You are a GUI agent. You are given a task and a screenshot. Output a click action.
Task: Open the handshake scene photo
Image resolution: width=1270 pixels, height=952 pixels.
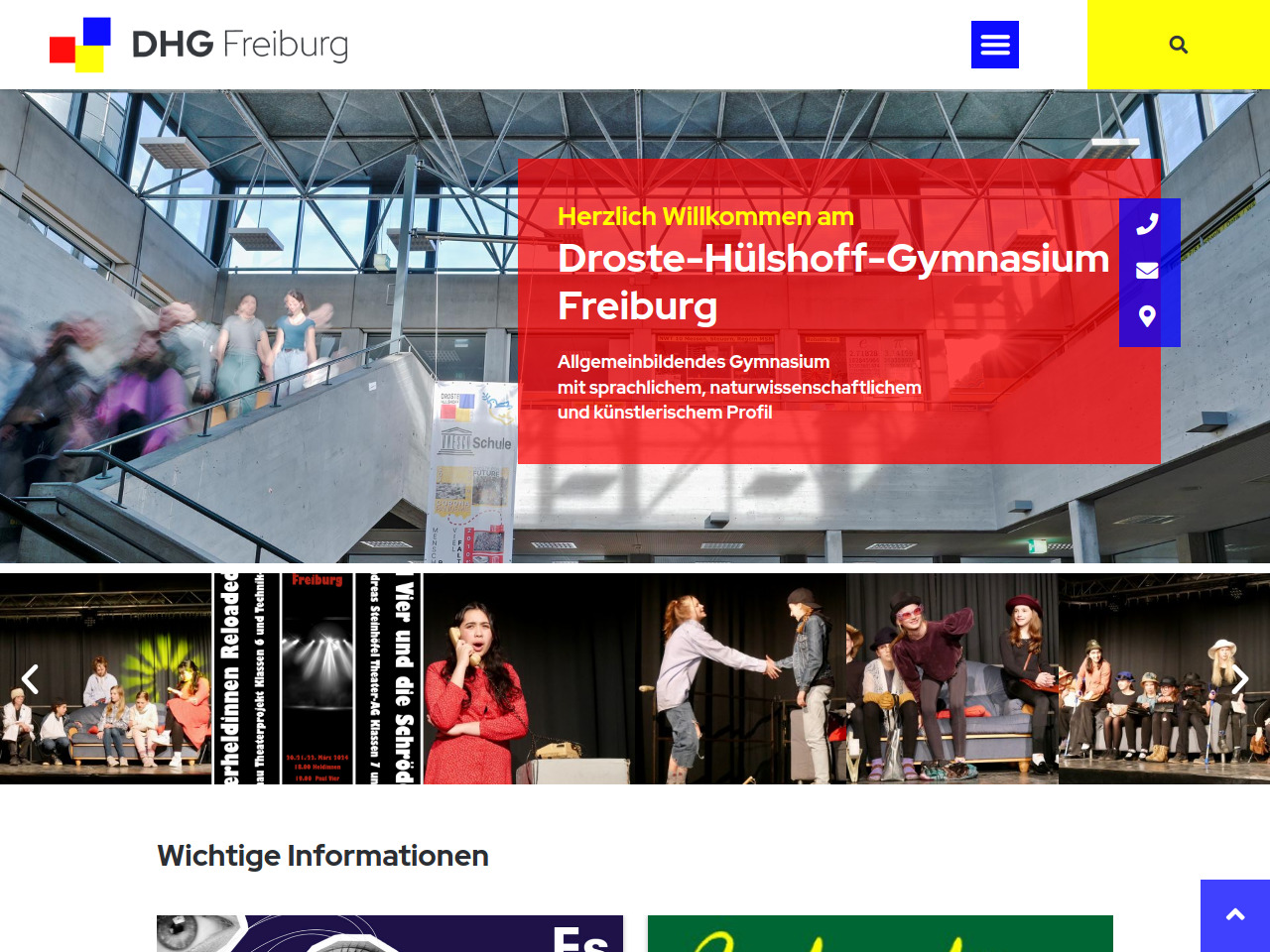[x=741, y=679]
